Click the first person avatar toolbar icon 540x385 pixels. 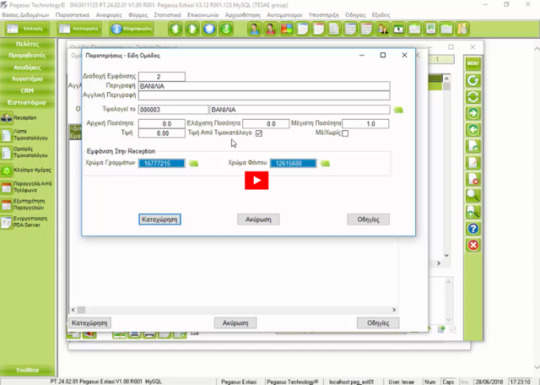(x=254, y=29)
